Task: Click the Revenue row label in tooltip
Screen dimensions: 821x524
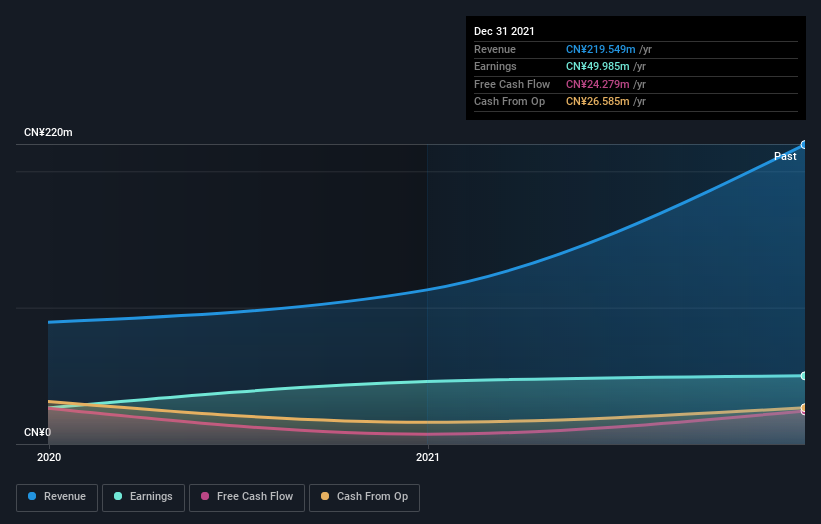Action: pyautogui.click(x=495, y=50)
